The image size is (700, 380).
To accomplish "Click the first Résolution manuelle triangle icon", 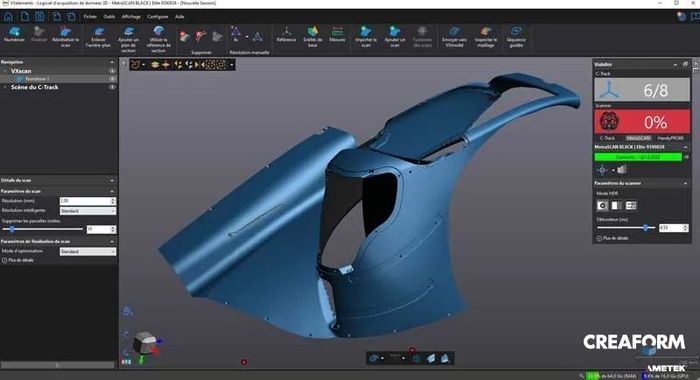I will coord(235,34).
